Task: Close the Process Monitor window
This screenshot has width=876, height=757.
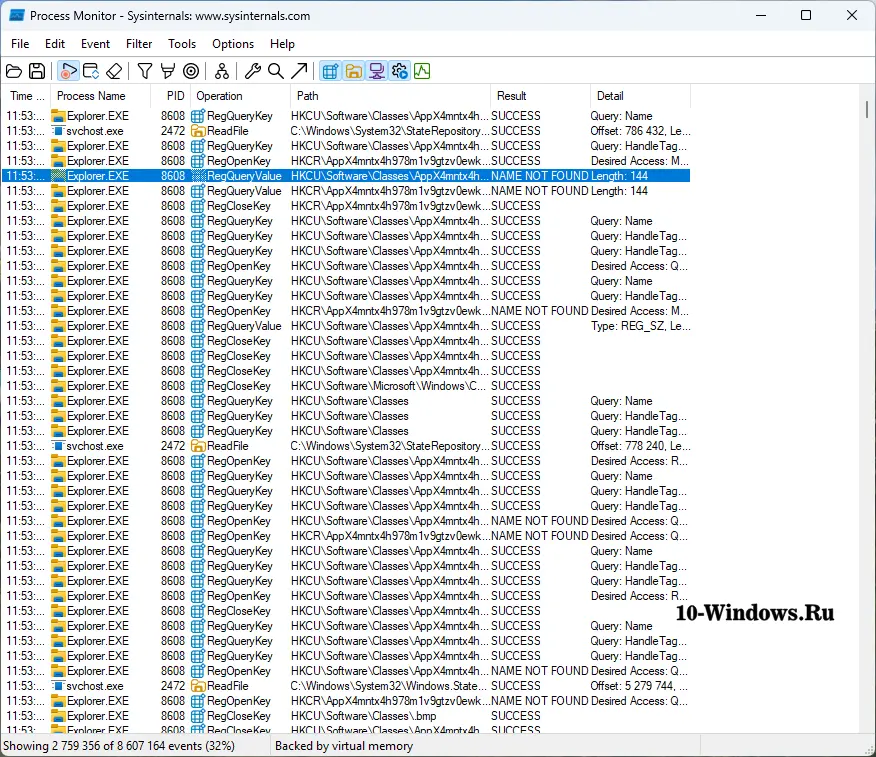Action: click(x=851, y=16)
